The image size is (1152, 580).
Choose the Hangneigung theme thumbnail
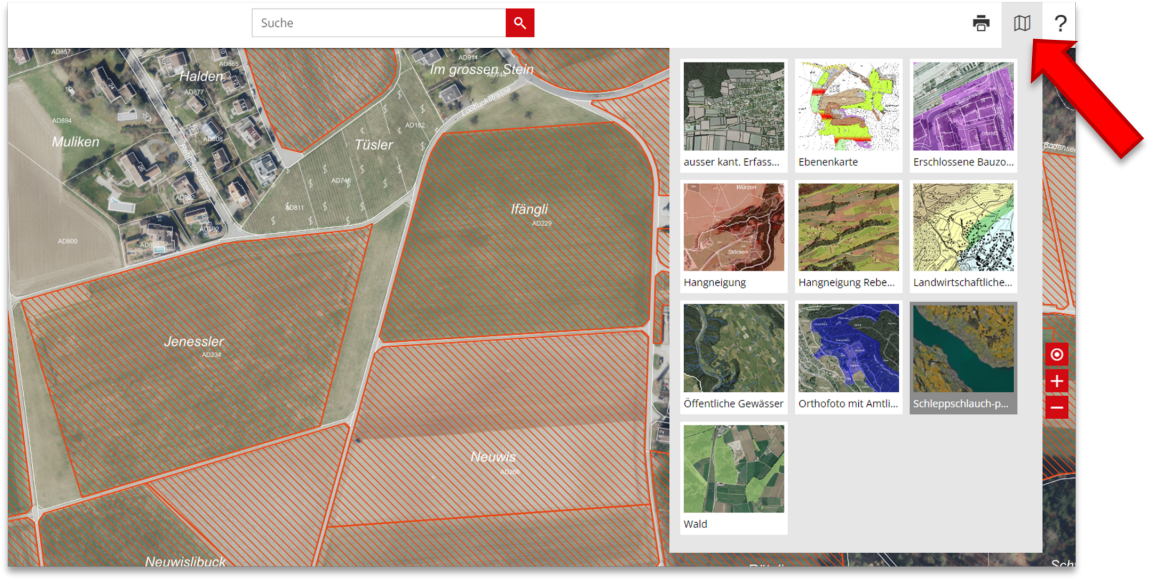[734, 236]
